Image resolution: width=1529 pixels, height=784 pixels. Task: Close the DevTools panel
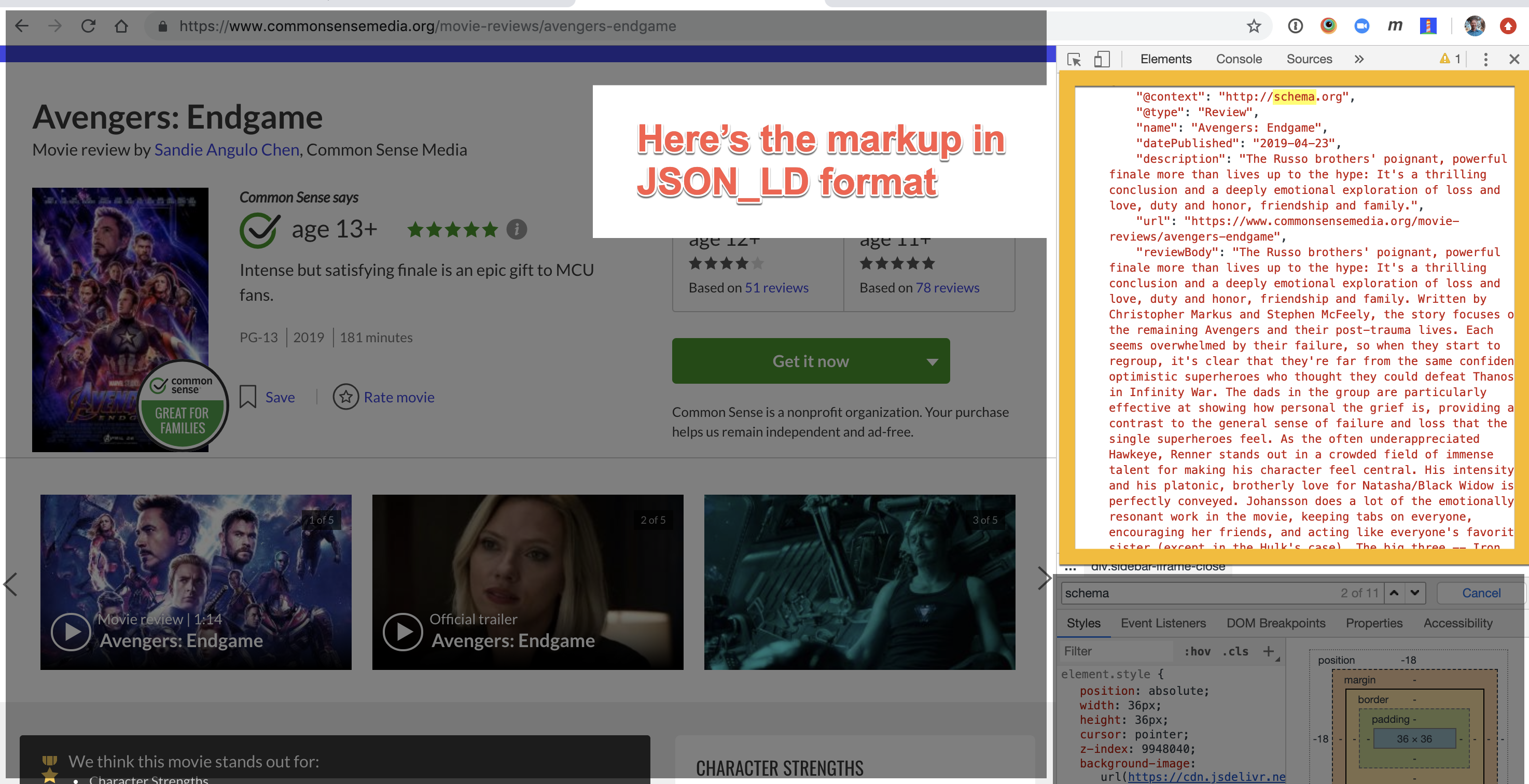[x=1514, y=59]
